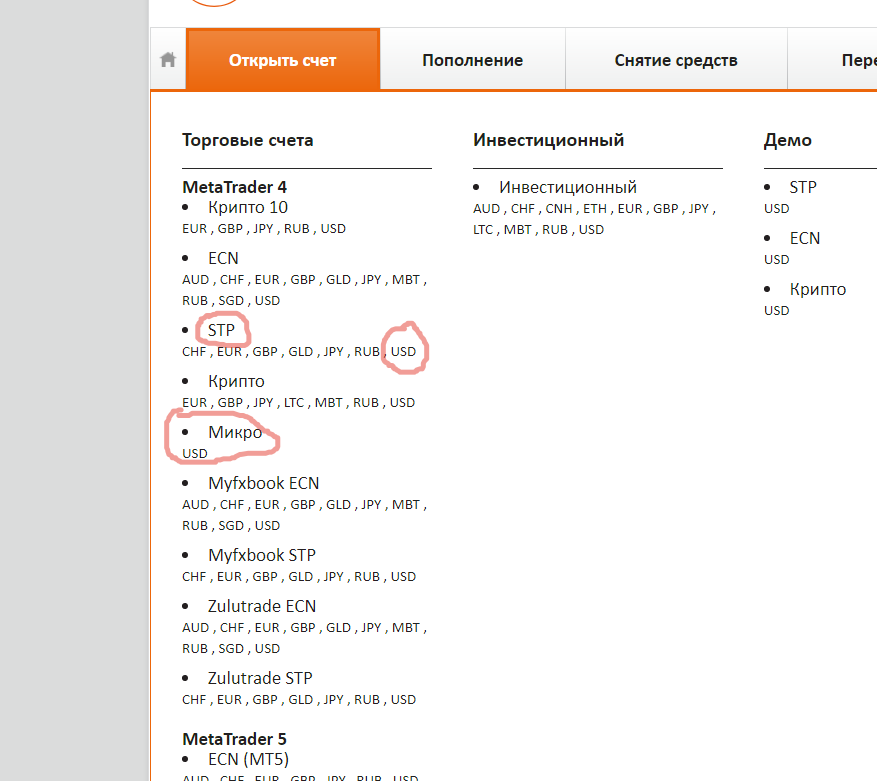
Task: Open the Инвестиционный account link in the list
Action: [568, 187]
